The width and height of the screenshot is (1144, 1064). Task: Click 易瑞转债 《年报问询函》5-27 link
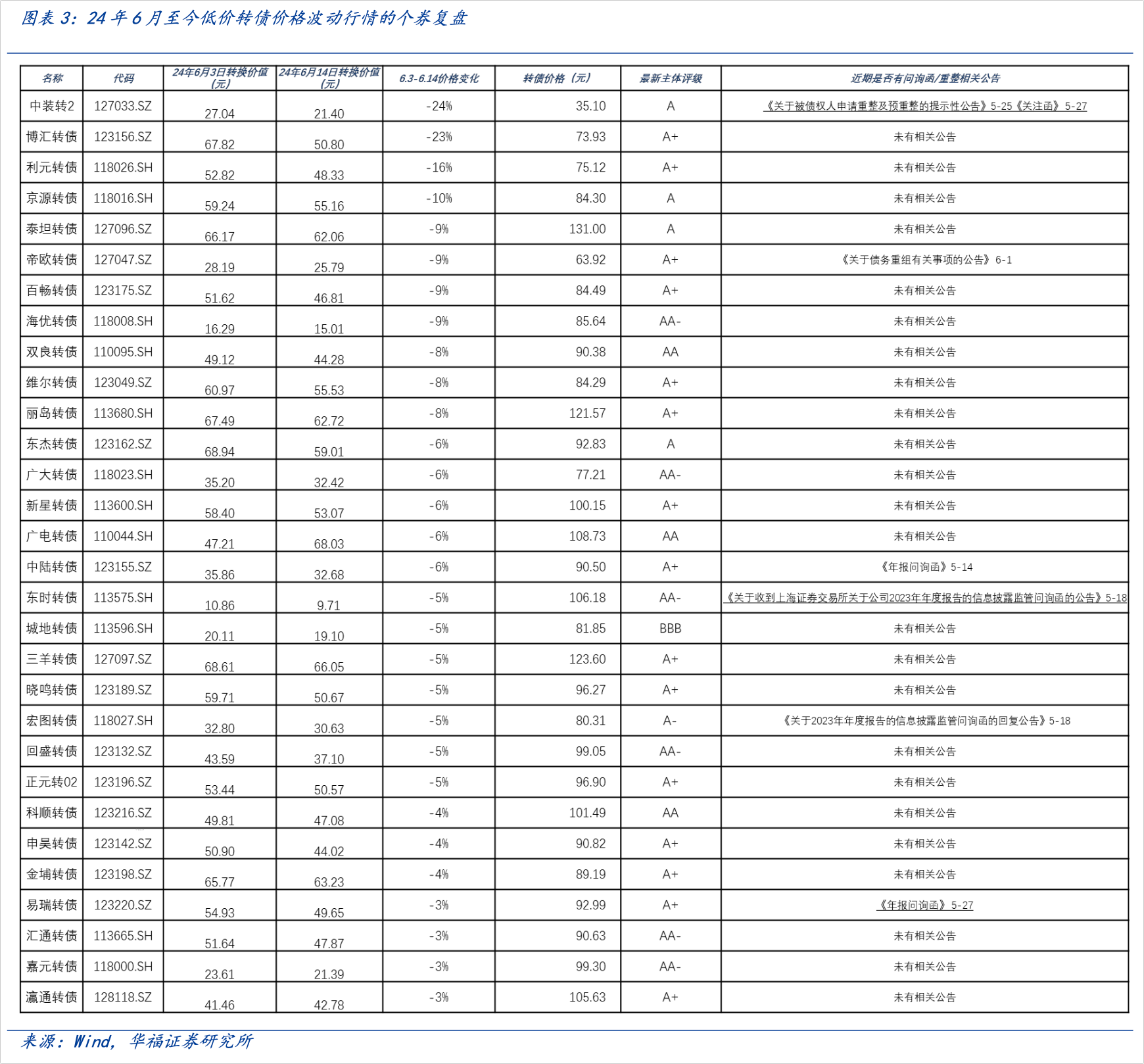[924, 906]
